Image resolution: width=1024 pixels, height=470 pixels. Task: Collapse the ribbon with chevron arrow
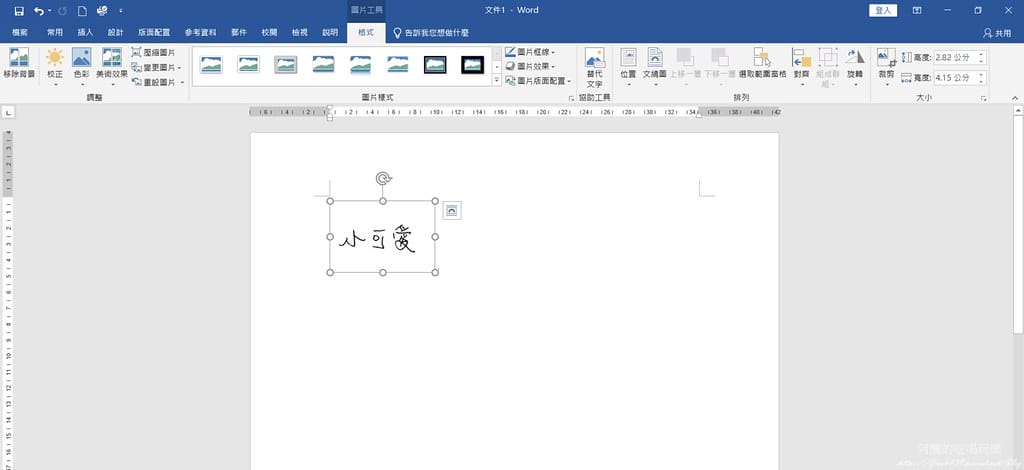(1015, 98)
